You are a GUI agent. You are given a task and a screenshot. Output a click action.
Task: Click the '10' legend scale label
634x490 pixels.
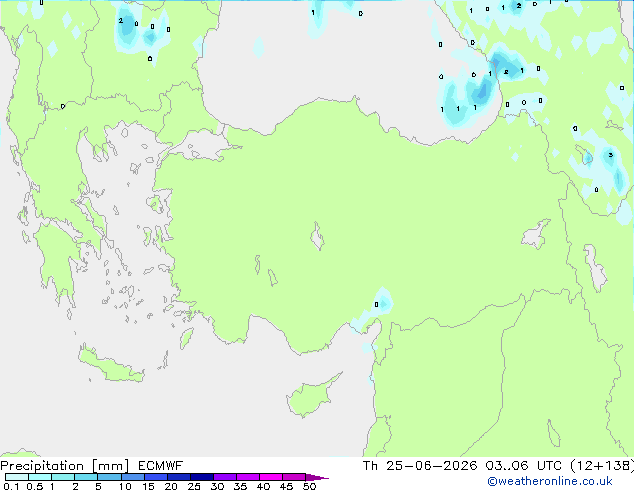pos(125,486)
